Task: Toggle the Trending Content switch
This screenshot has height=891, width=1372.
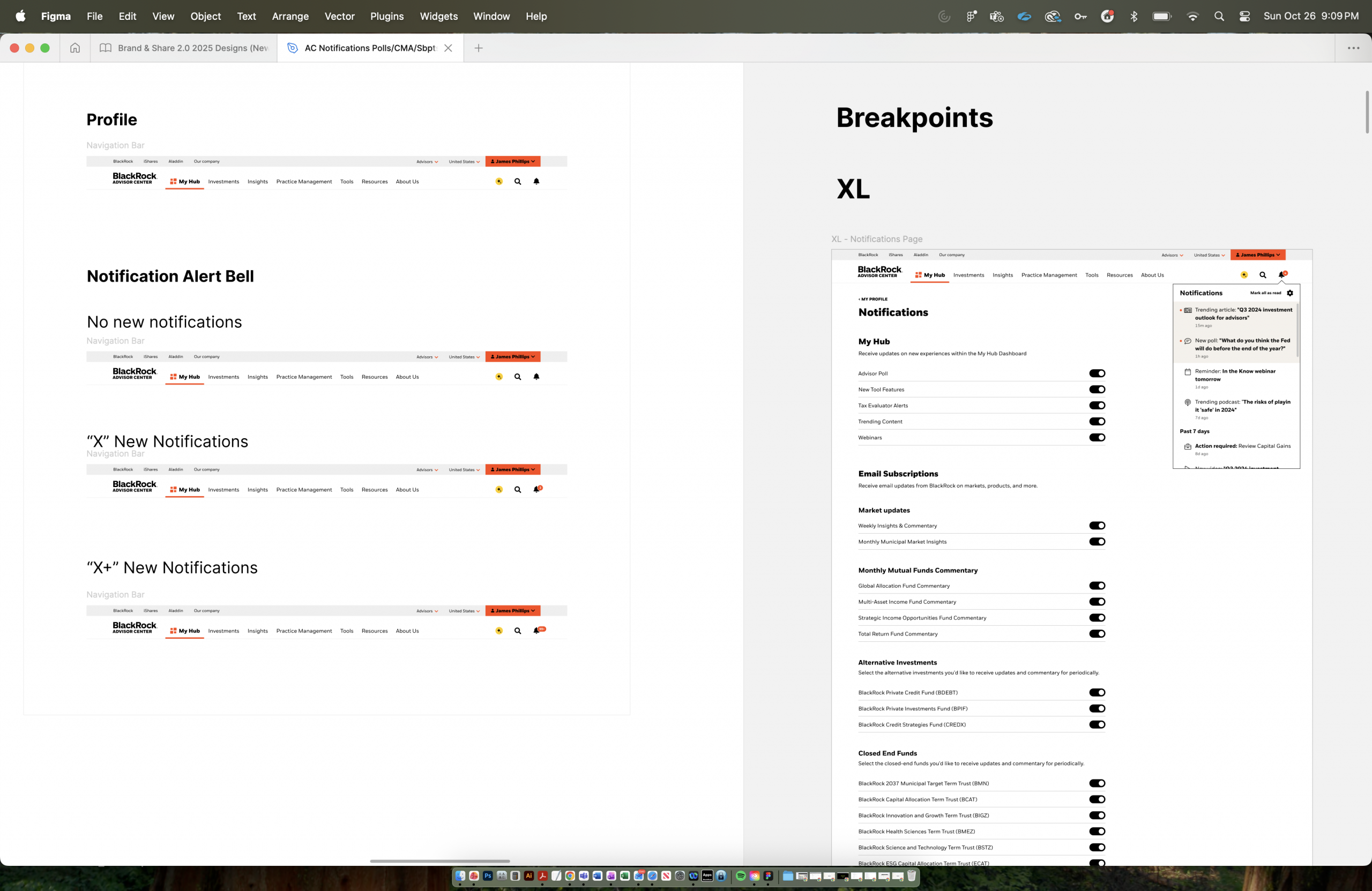Action: pyautogui.click(x=1097, y=421)
